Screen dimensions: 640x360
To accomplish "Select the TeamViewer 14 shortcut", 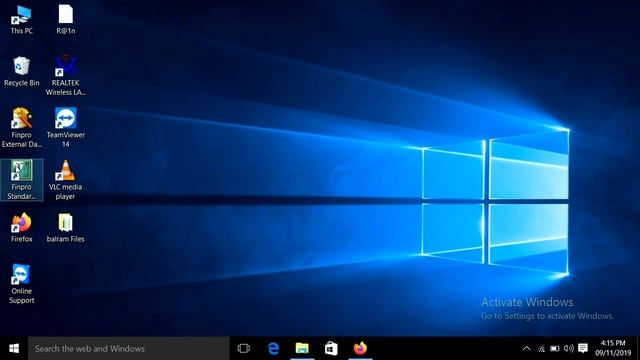I will tap(65, 128).
